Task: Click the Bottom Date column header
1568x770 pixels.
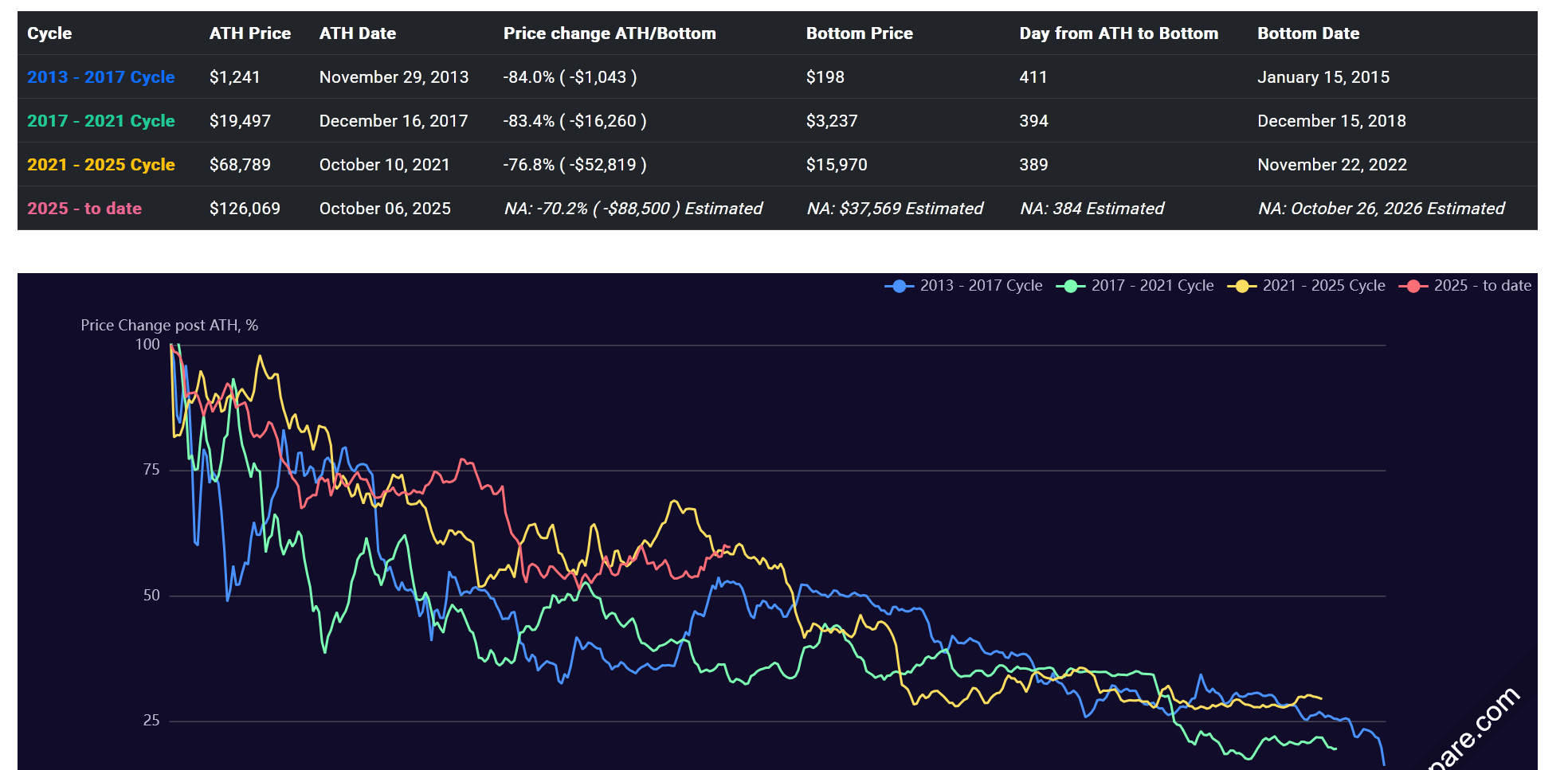Action: pos(1308,33)
